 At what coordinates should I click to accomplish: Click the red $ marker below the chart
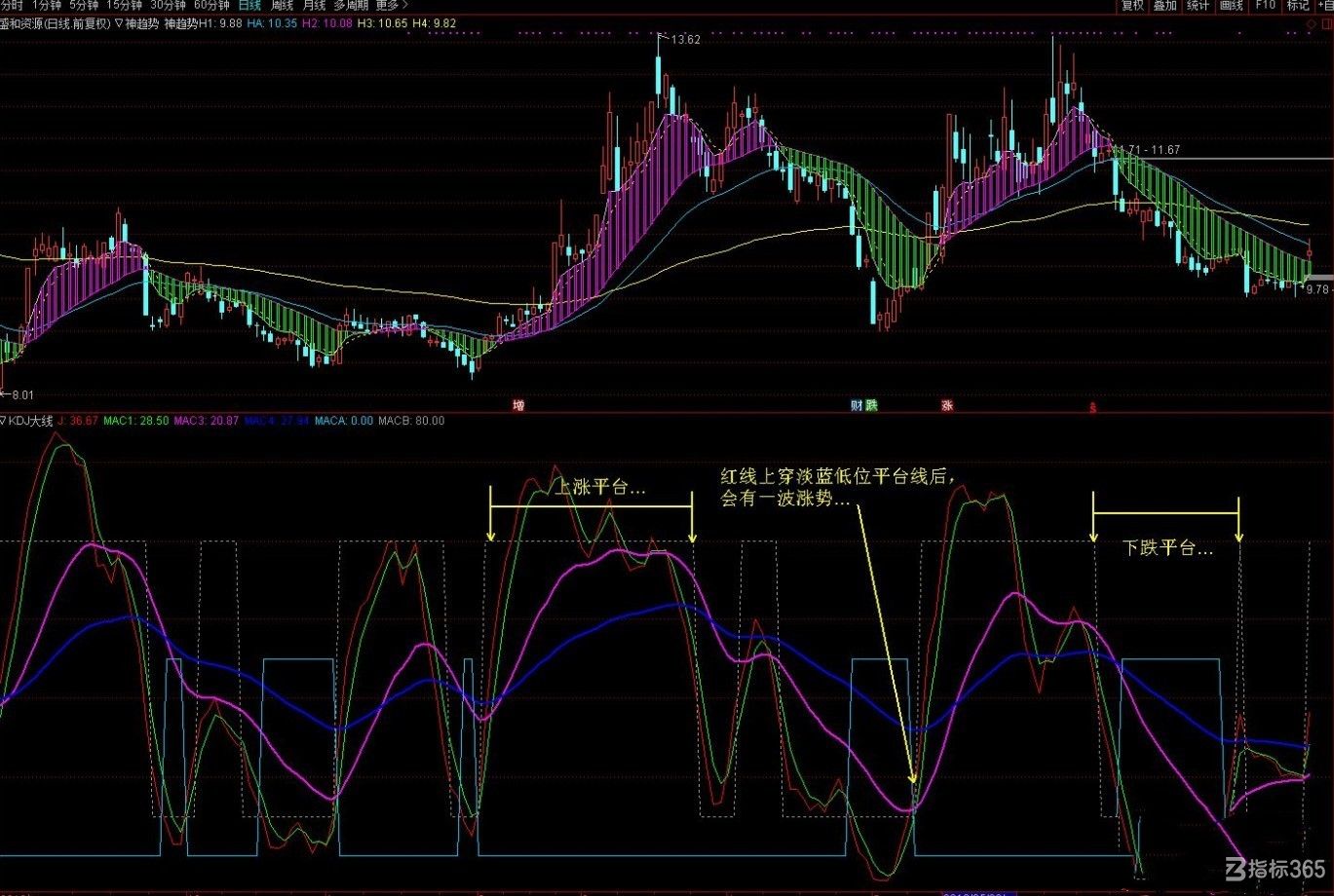point(1093,408)
